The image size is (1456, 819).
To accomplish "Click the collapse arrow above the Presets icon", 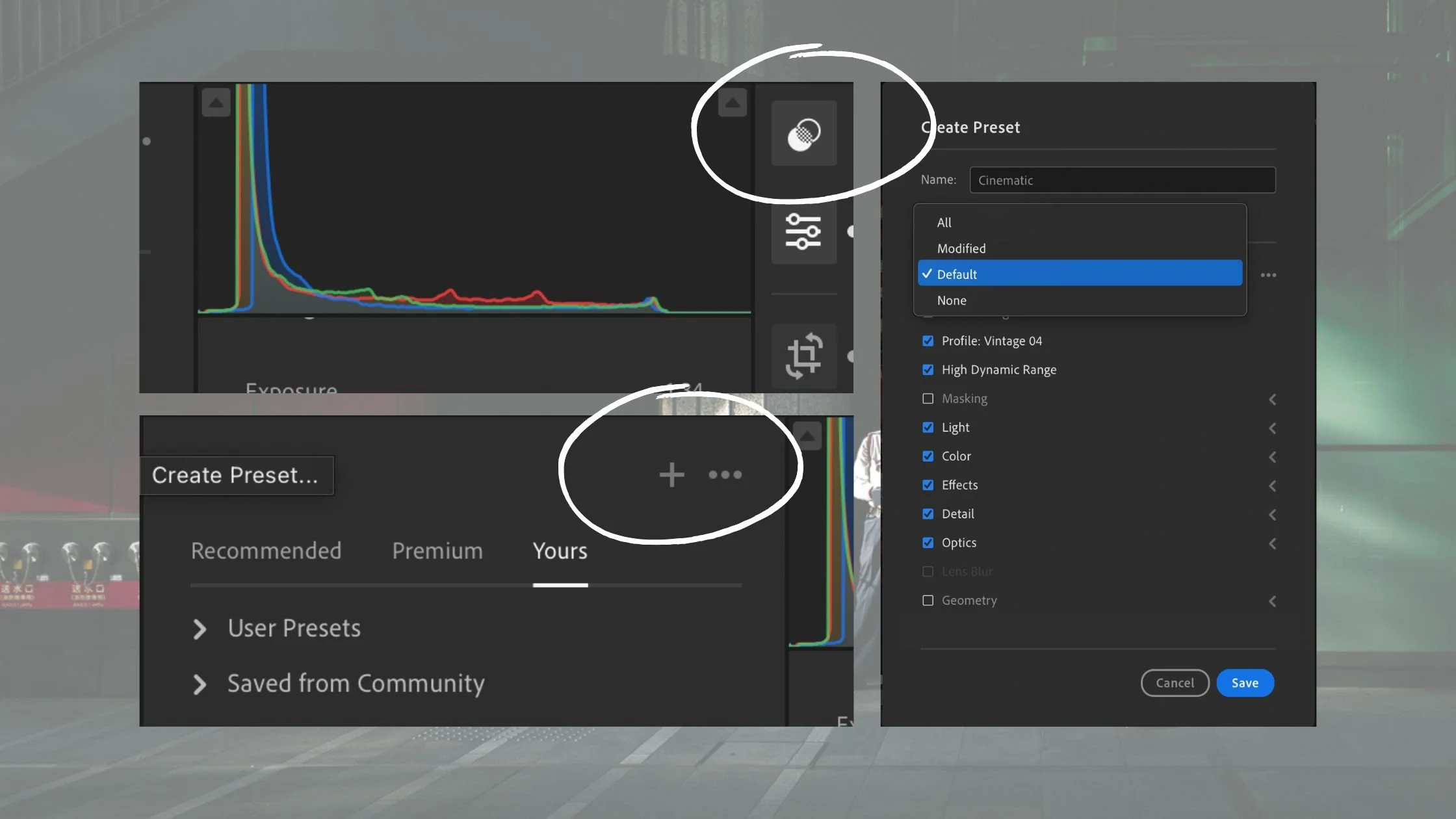I will [x=733, y=102].
